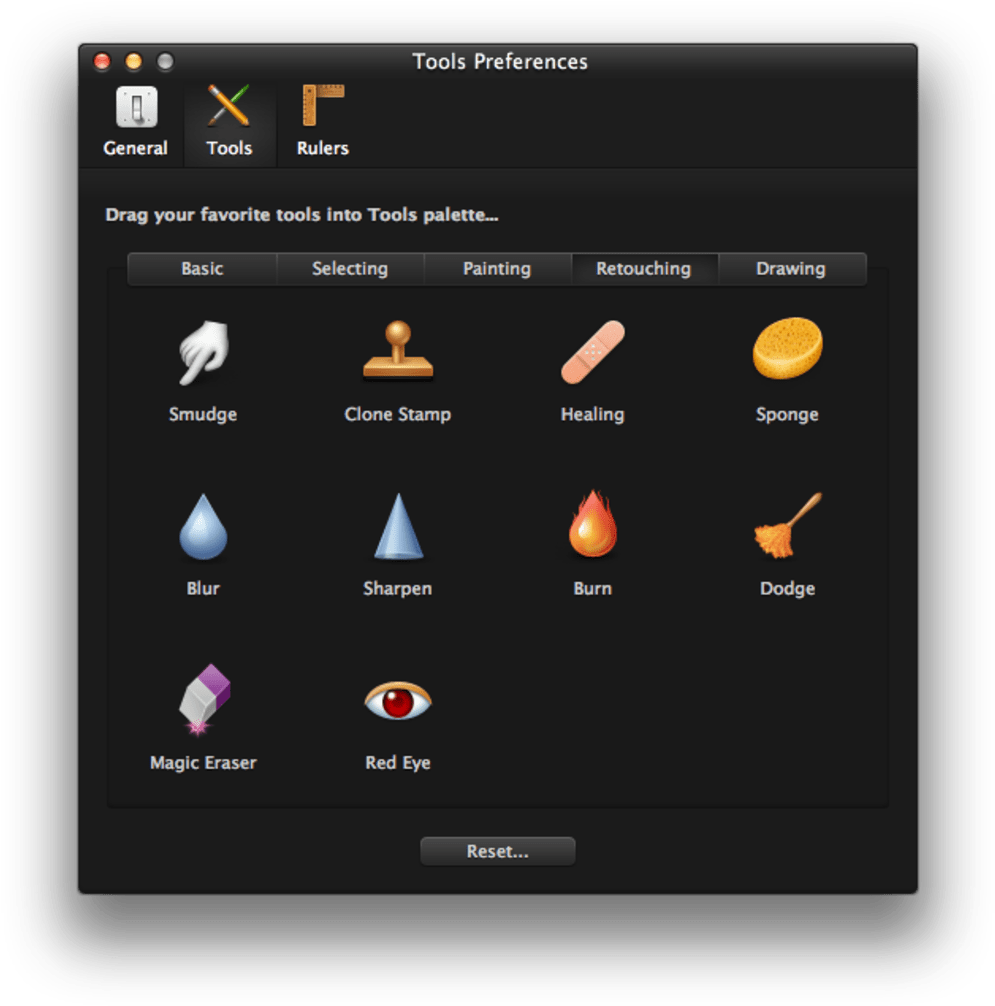Switch to the Basic tab
This screenshot has height=1006, width=995.
click(202, 269)
